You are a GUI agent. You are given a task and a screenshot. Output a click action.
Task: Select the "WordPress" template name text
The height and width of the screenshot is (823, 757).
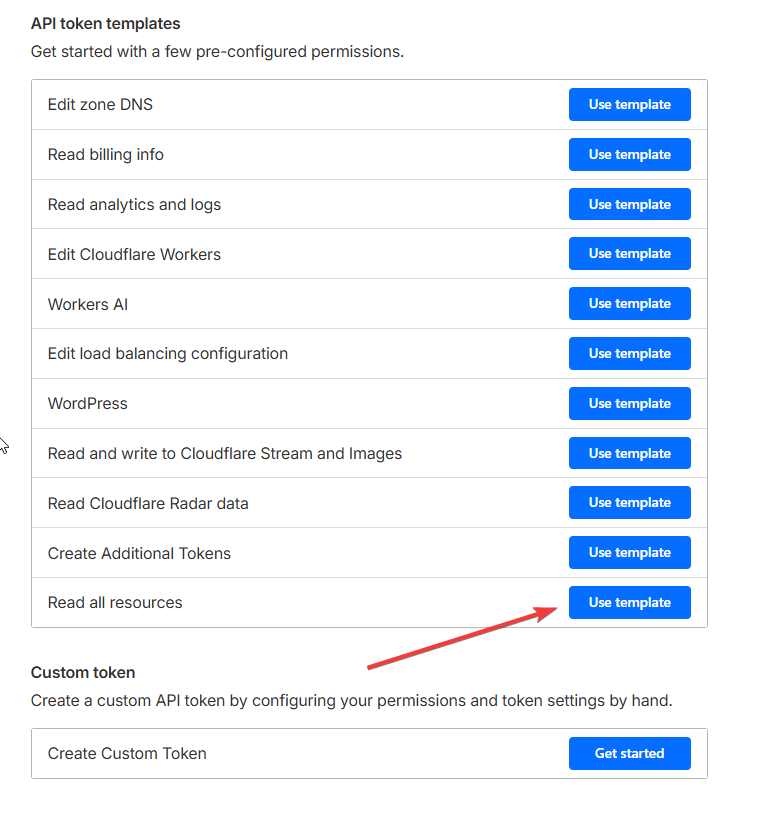point(88,404)
